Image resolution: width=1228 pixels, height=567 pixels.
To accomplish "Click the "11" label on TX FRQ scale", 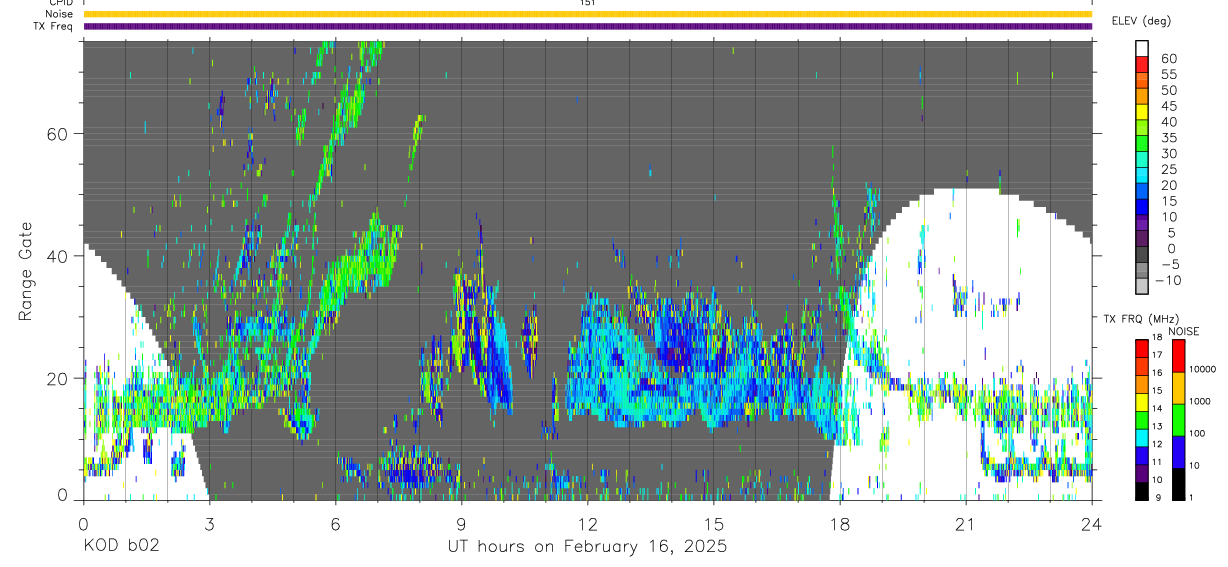I will (x=1156, y=462).
